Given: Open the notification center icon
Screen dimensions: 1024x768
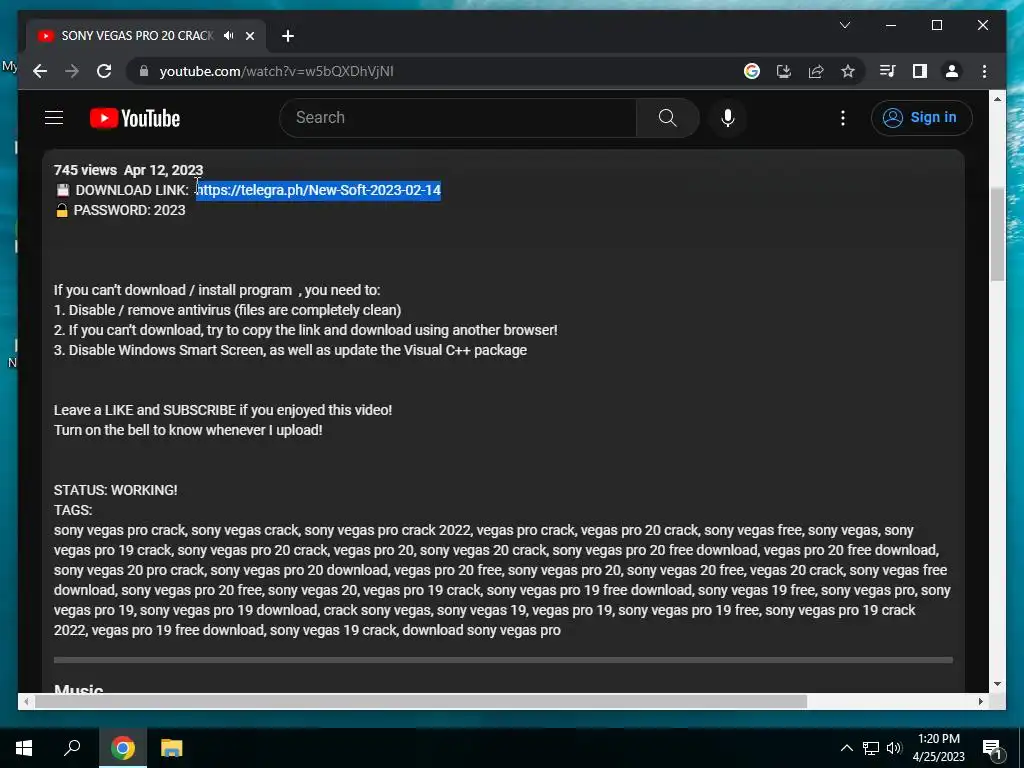Looking at the screenshot, I should click(x=992, y=749).
